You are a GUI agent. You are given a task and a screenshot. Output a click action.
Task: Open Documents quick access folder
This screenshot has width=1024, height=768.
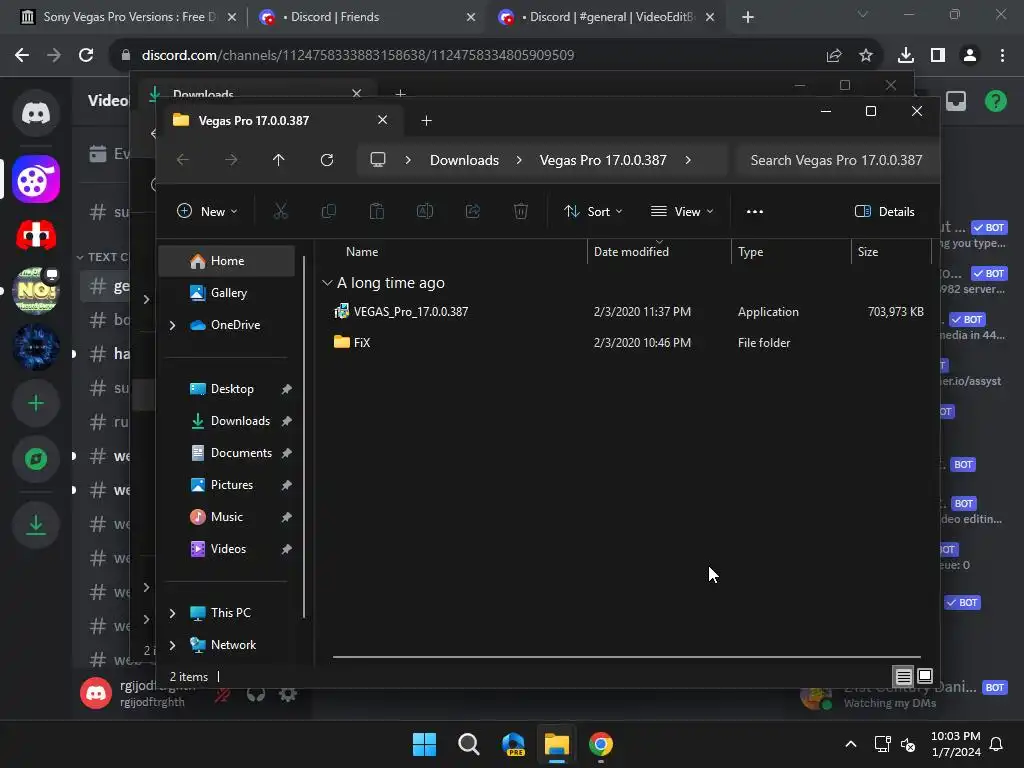click(227, 453)
